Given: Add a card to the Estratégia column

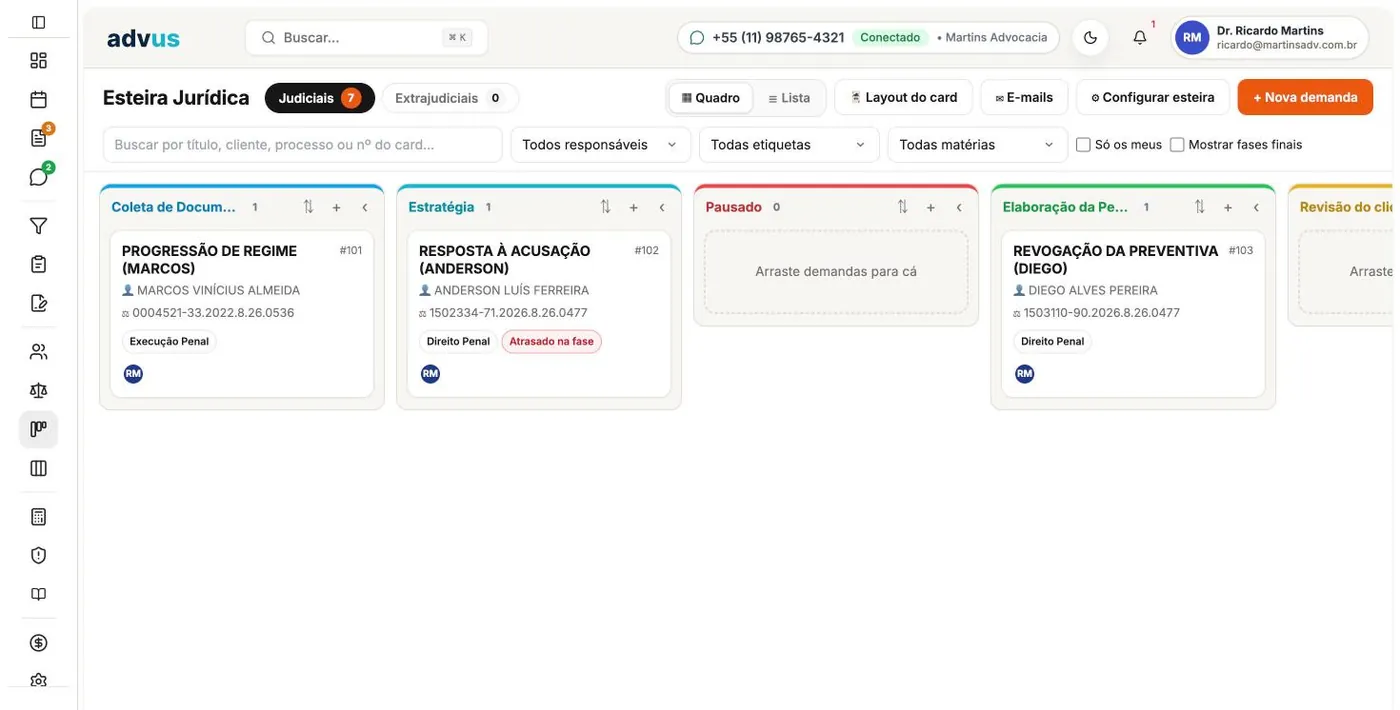Looking at the screenshot, I should click(633, 208).
